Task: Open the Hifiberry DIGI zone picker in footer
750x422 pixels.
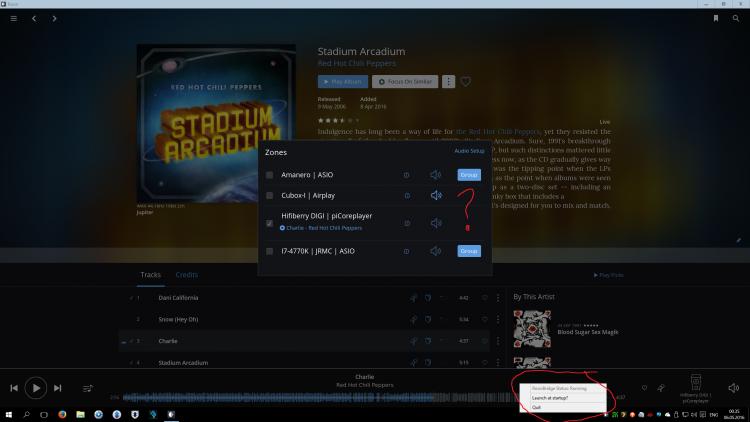Action: pos(696,389)
